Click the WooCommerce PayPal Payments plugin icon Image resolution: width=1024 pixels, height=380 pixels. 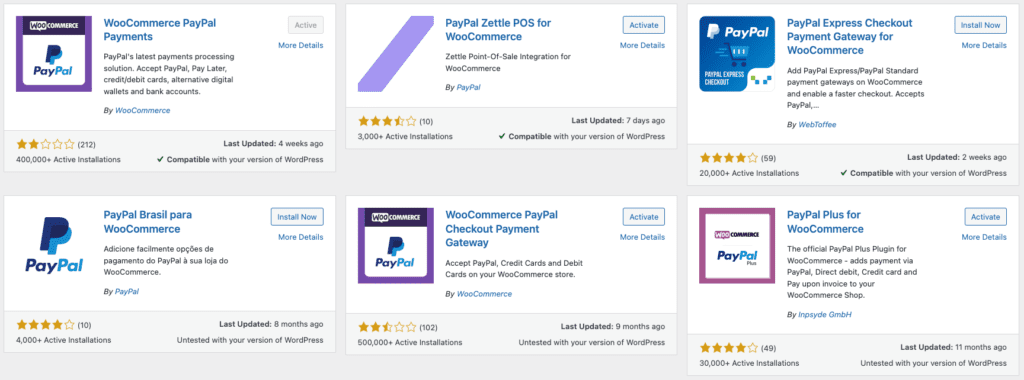(54, 54)
